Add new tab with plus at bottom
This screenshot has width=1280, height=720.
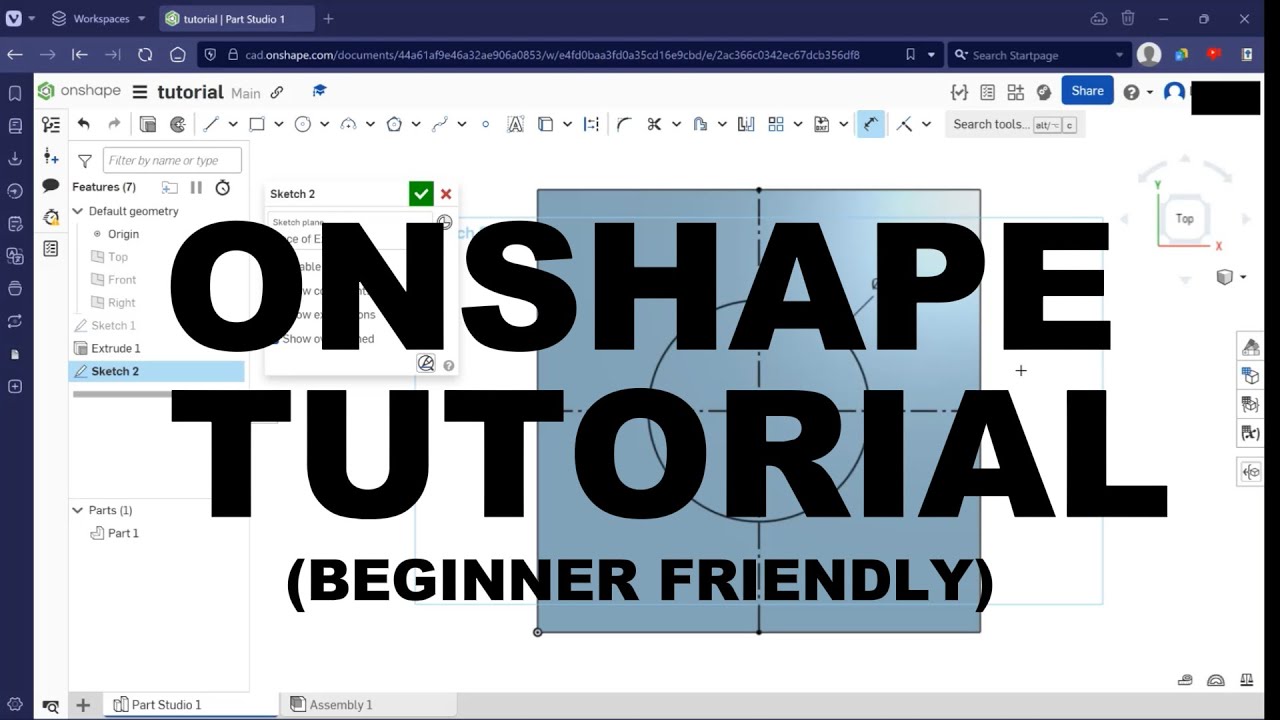[x=83, y=705]
